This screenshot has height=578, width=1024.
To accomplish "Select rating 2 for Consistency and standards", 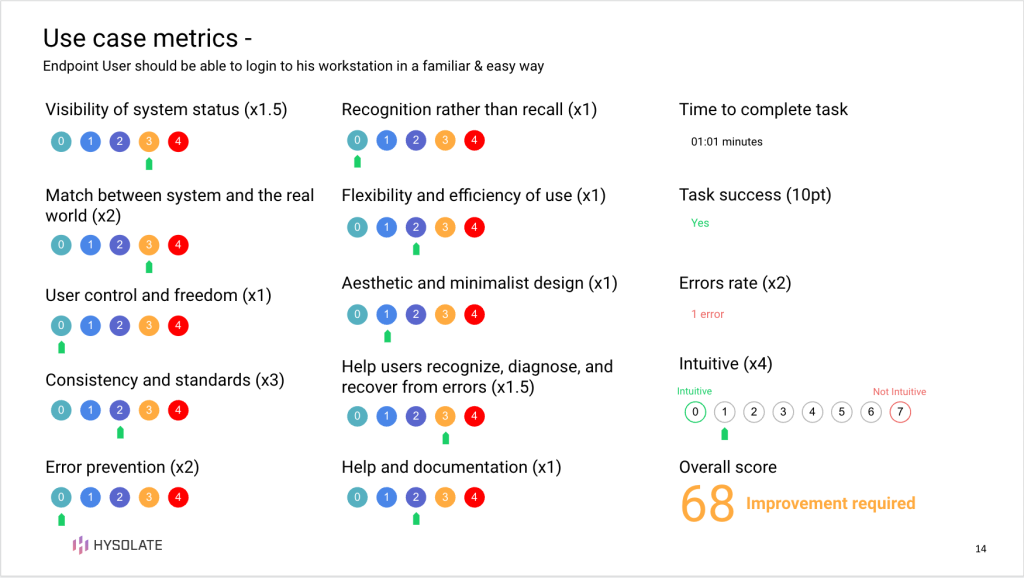I will 119,410.
